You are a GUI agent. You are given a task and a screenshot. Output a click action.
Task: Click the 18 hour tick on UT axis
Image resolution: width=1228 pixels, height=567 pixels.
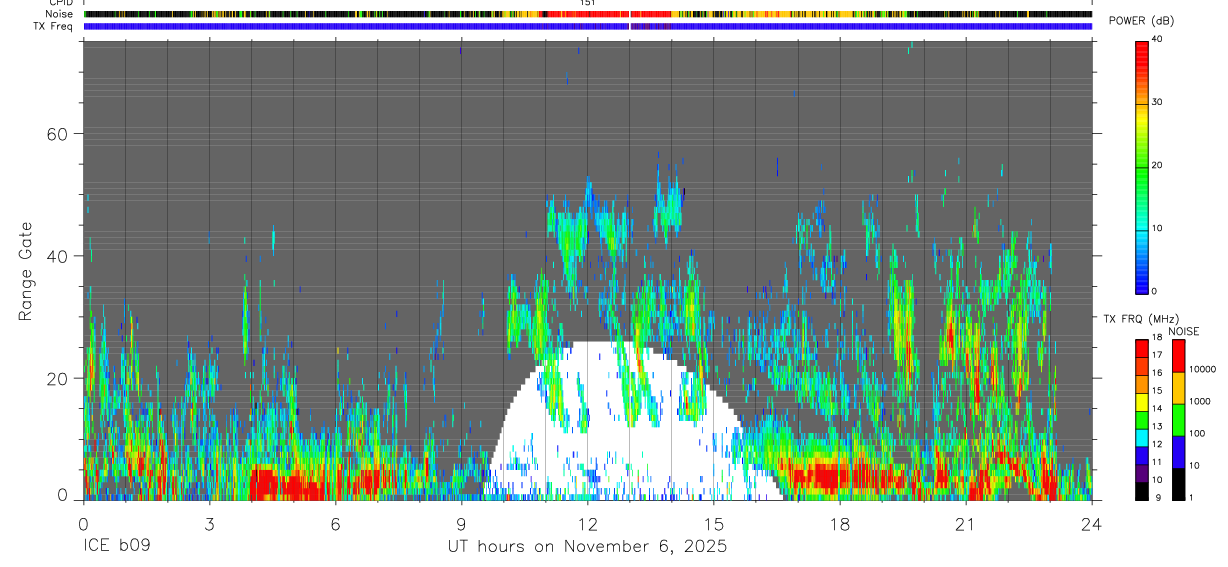840,524
